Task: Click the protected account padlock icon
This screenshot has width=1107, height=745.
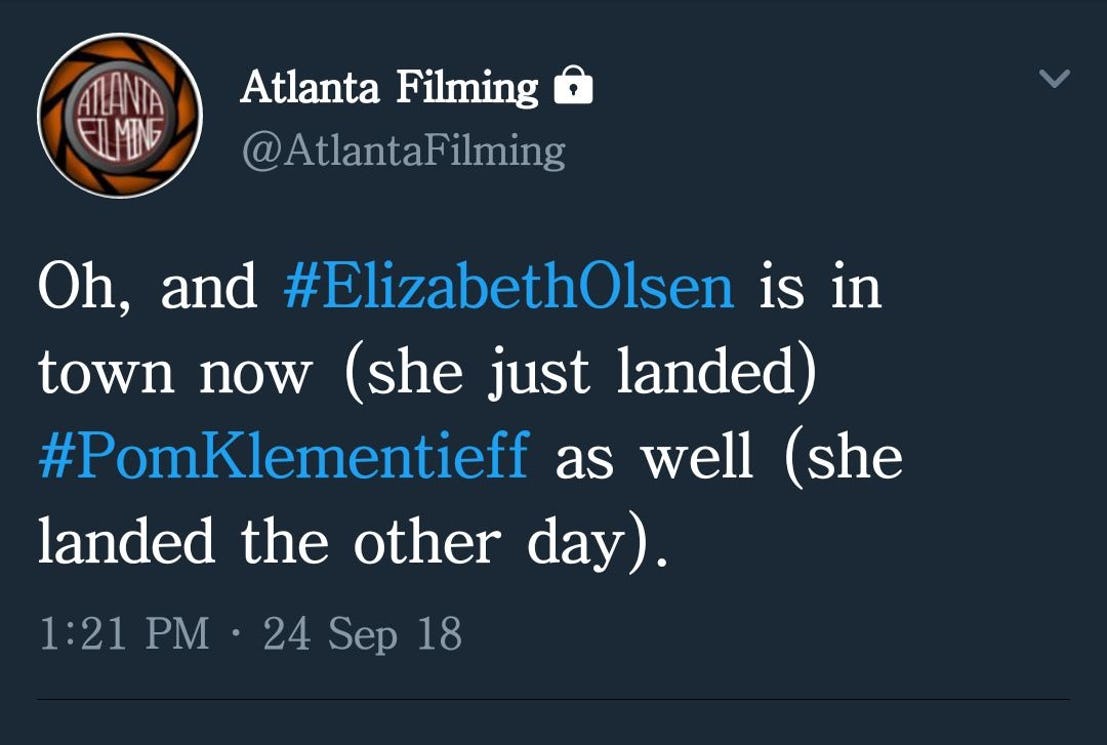Action: 573,85
